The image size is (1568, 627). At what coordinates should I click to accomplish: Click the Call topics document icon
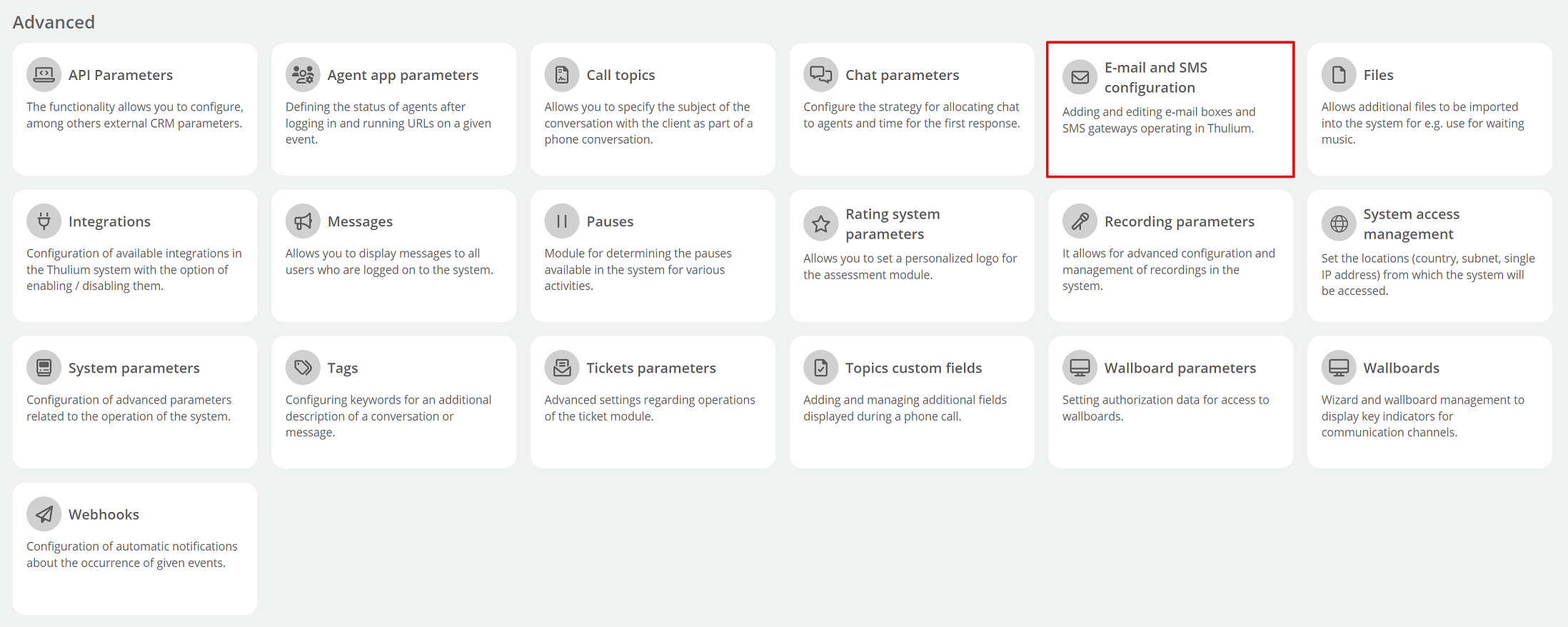562,74
